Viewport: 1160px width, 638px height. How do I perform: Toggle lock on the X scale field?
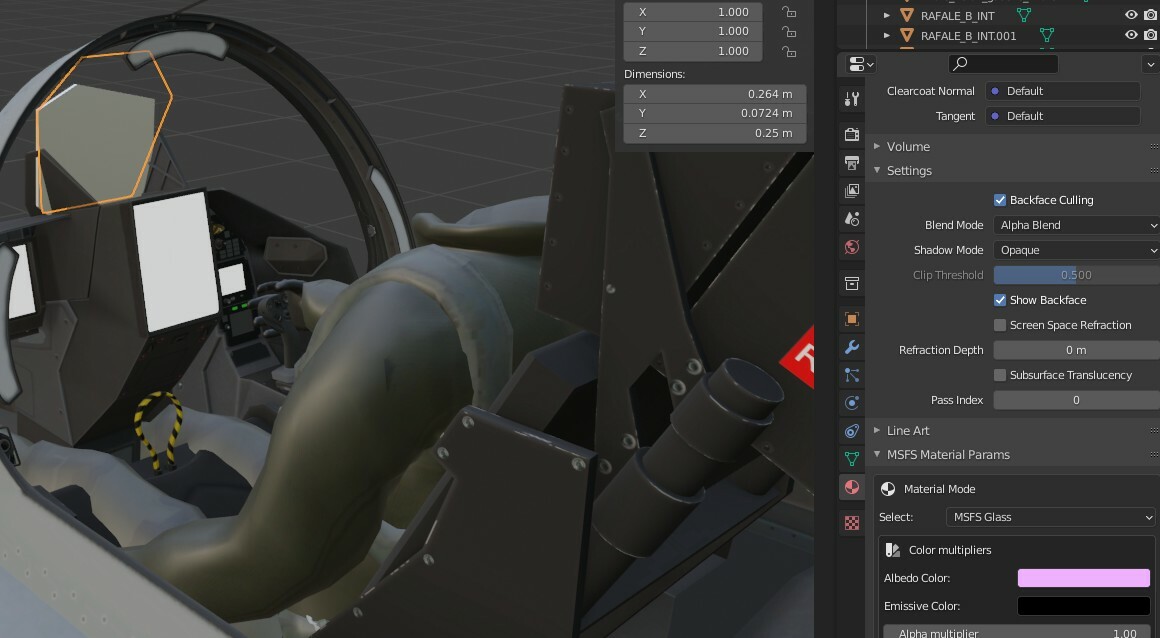789,12
